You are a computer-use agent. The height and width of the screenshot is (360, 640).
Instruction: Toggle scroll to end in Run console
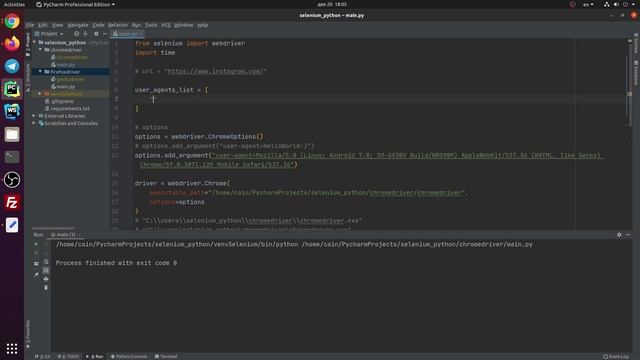[x=46, y=270]
